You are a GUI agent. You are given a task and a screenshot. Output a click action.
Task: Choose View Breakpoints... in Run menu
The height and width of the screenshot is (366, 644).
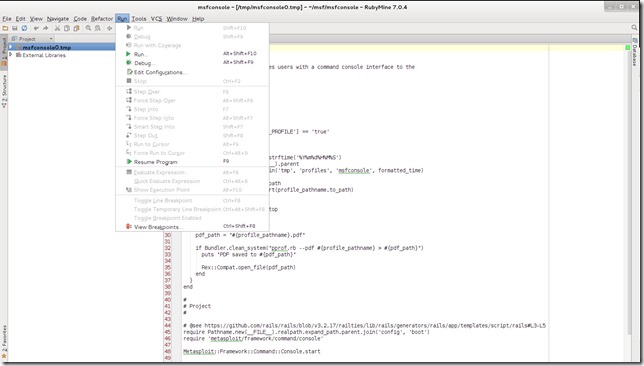pyautogui.click(x=192, y=227)
